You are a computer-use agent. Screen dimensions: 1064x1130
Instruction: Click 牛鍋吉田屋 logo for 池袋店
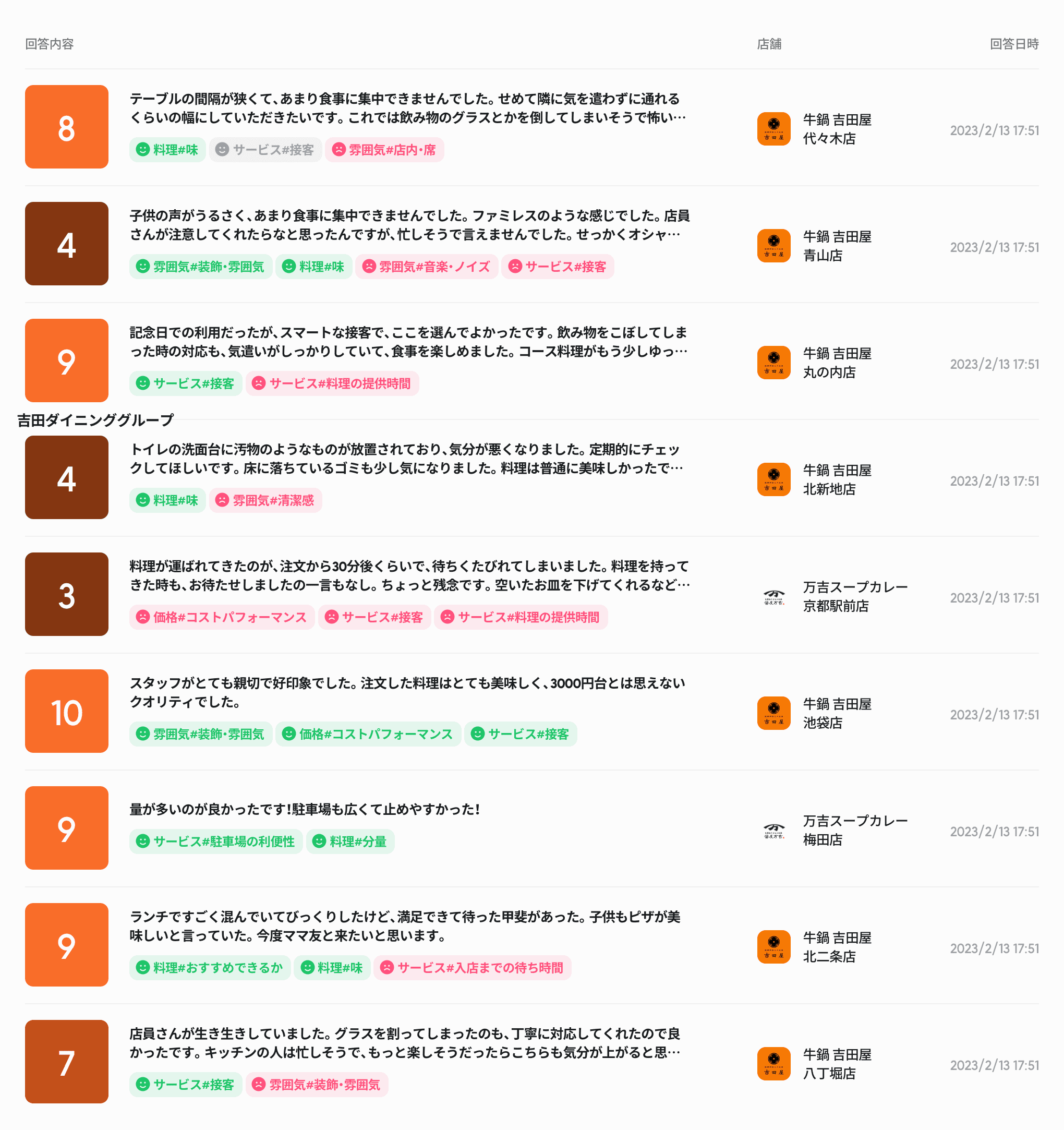tap(773, 713)
